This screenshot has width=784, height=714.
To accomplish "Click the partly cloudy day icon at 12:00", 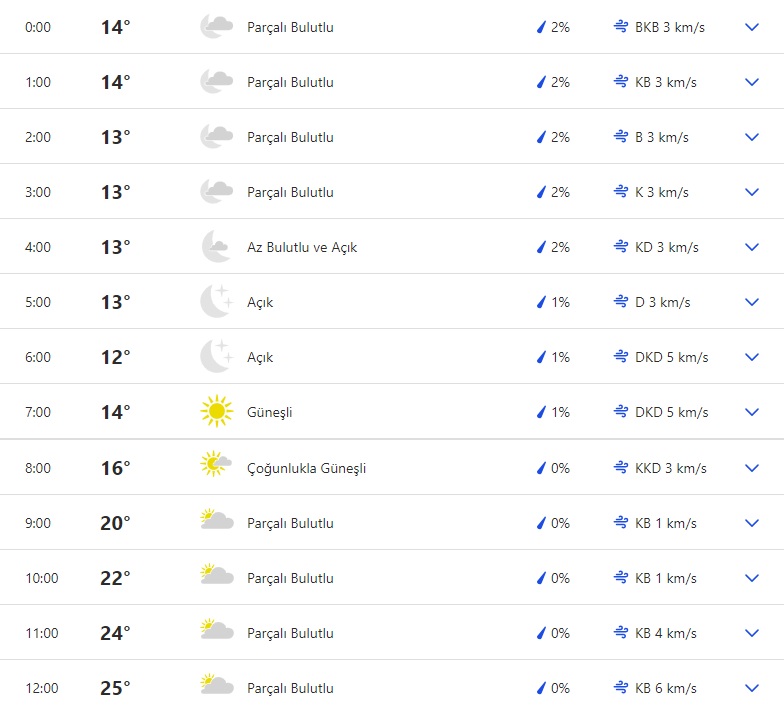I will [216, 687].
